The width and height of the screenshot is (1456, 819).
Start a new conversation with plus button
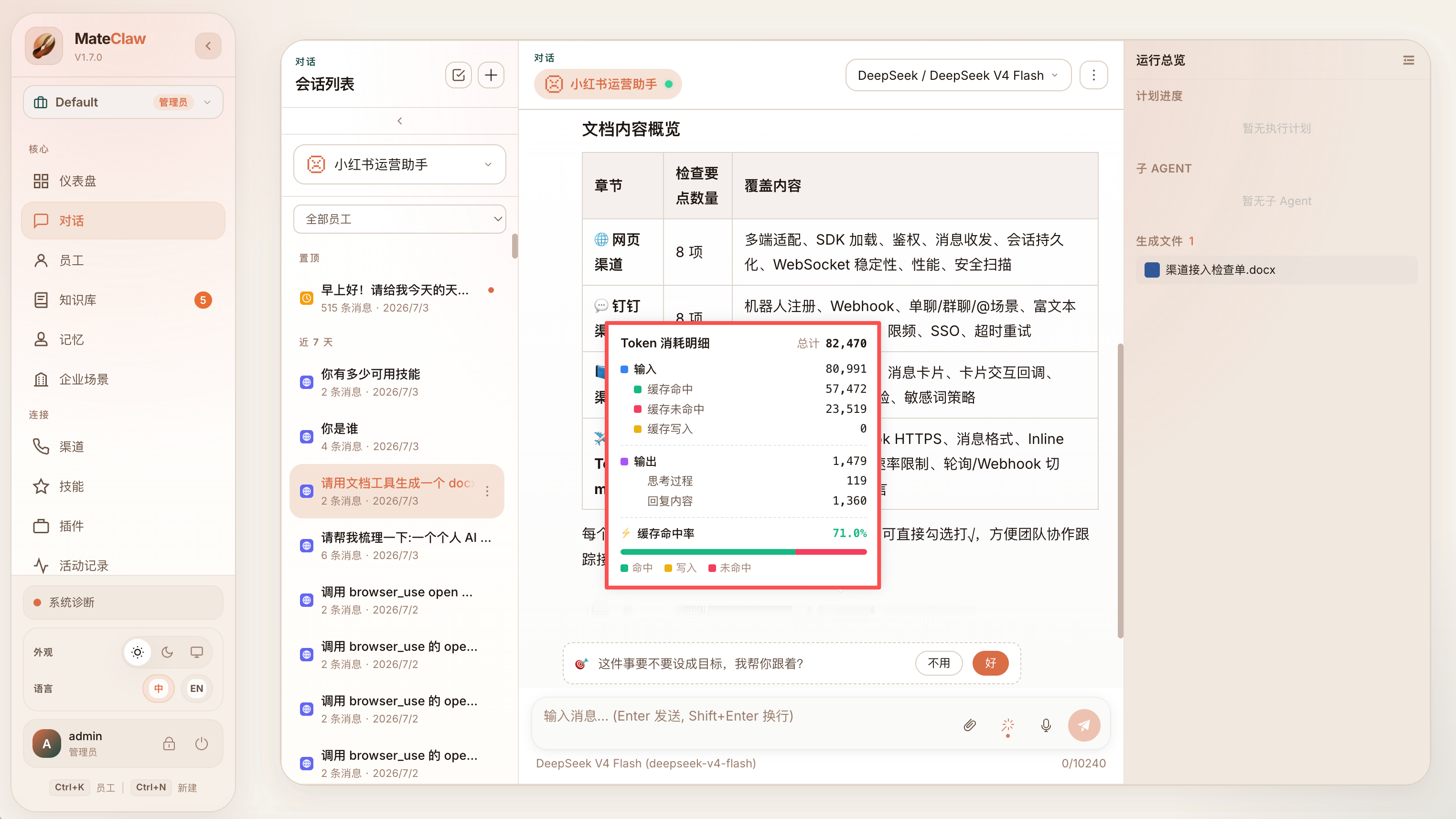pos(491,75)
